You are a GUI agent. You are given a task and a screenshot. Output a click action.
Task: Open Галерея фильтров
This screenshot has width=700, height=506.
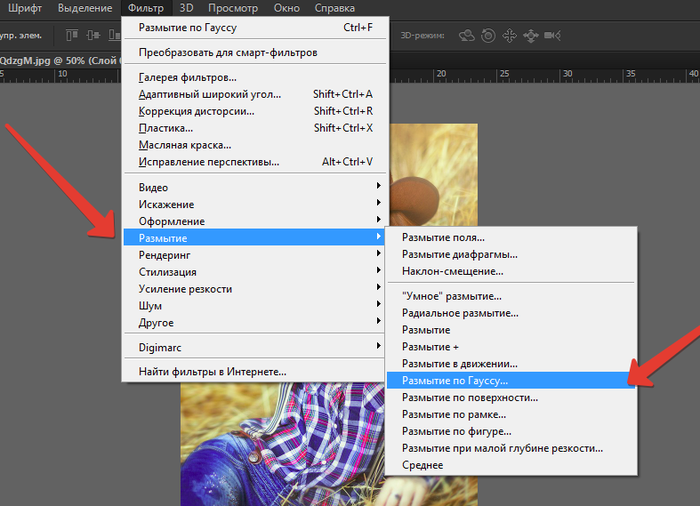click(255, 78)
